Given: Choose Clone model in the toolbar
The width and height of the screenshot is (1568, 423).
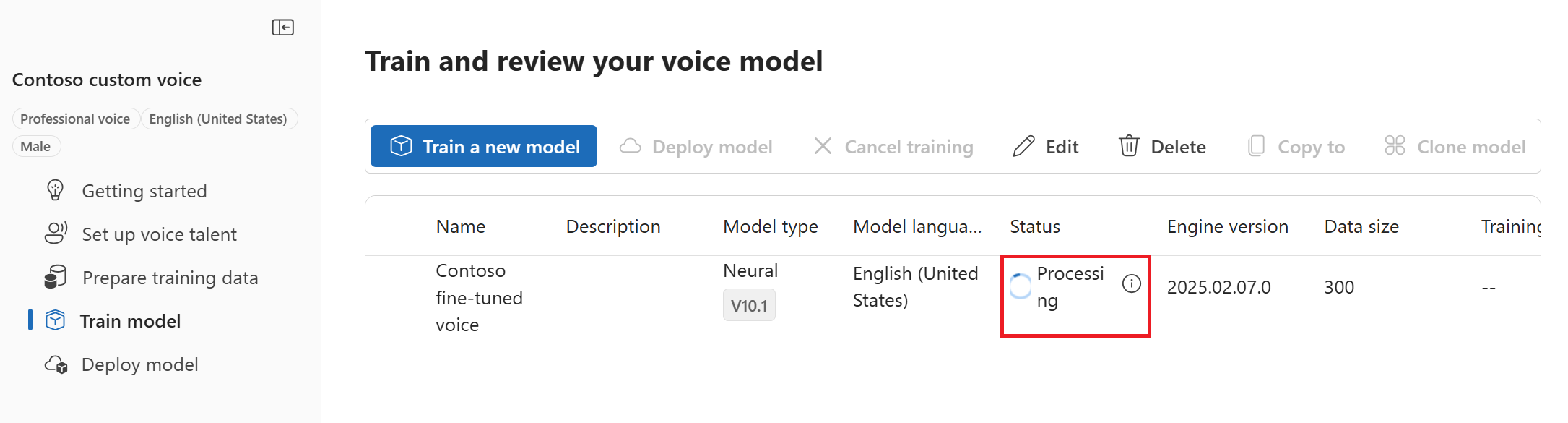Looking at the screenshot, I should click(x=1455, y=147).
